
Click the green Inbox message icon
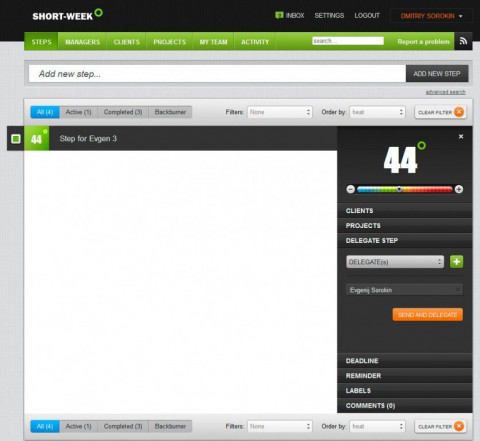279,15
